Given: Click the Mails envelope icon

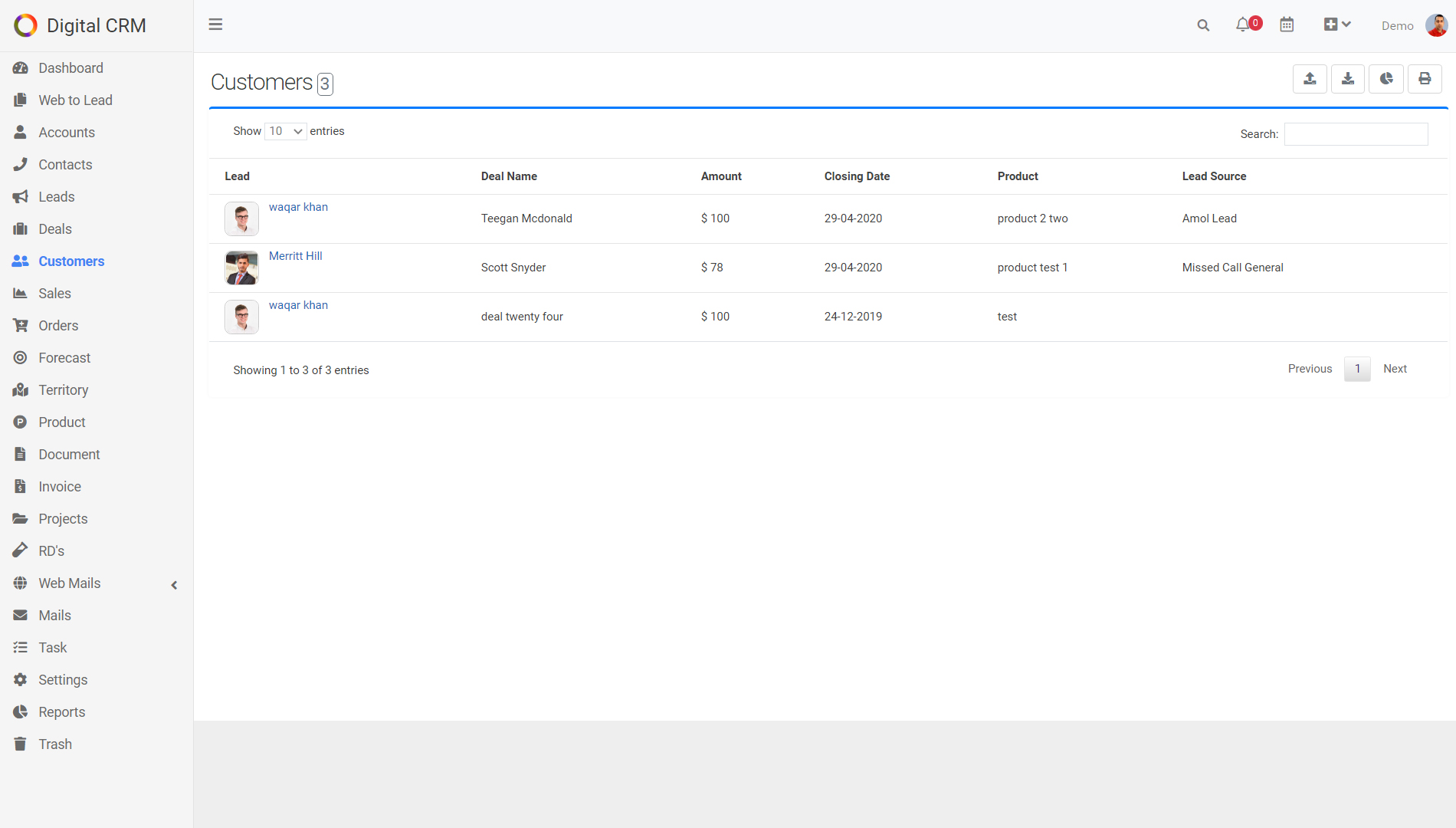Looking at the screenshot, I should 21,616.
